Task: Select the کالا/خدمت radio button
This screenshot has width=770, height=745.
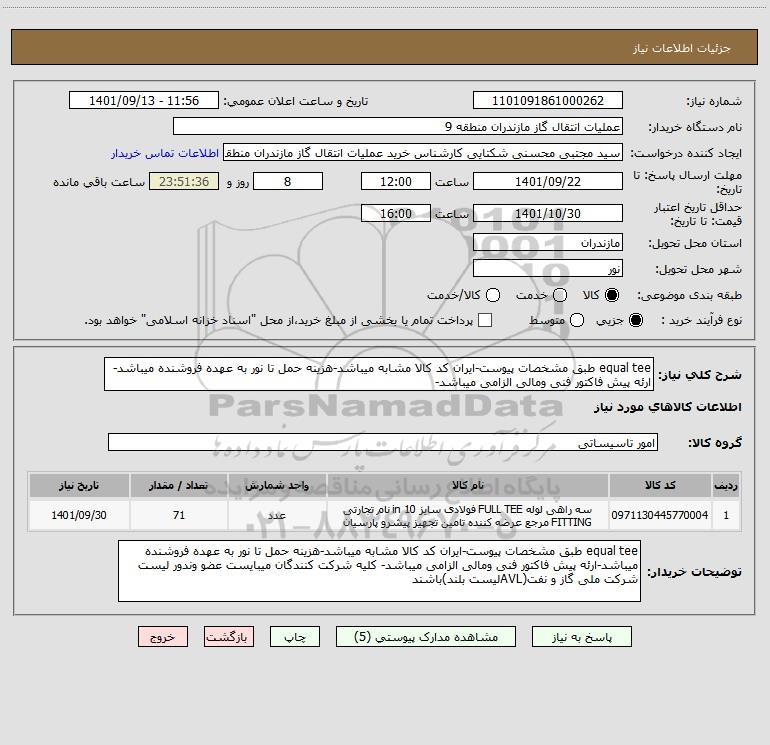Action: click(493, 295)
